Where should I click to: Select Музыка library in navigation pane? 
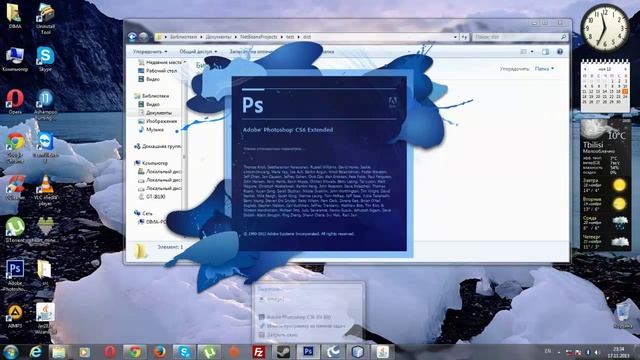(151, 130)
